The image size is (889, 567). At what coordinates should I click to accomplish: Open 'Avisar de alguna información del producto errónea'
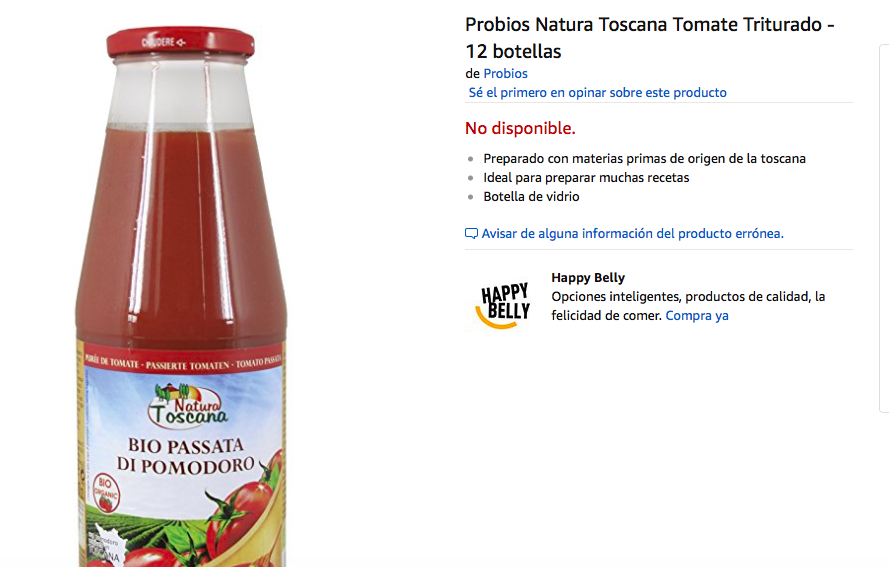click(x=632, y=234)
